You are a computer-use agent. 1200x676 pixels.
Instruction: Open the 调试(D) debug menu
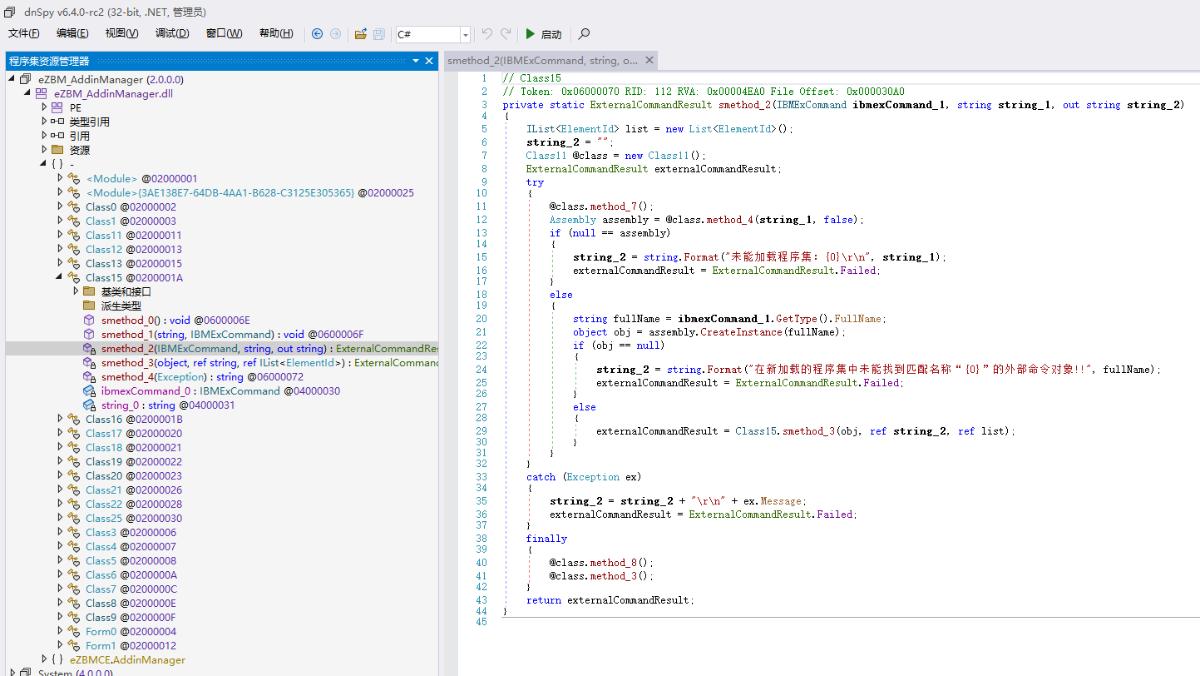point(172,34)
